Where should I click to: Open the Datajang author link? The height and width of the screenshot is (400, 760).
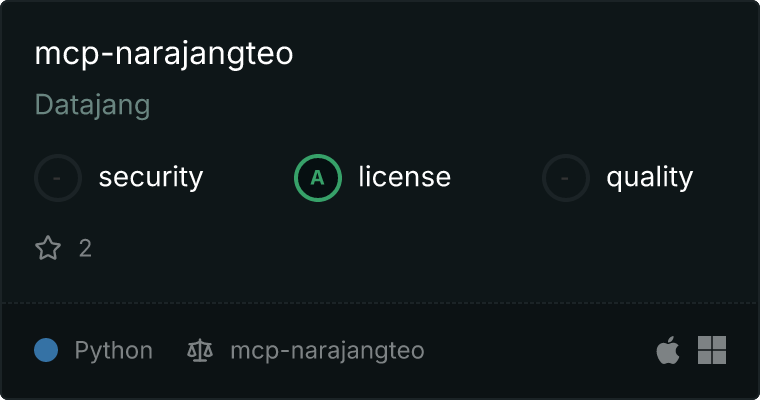pyautogui.click(x=93, y=105)
